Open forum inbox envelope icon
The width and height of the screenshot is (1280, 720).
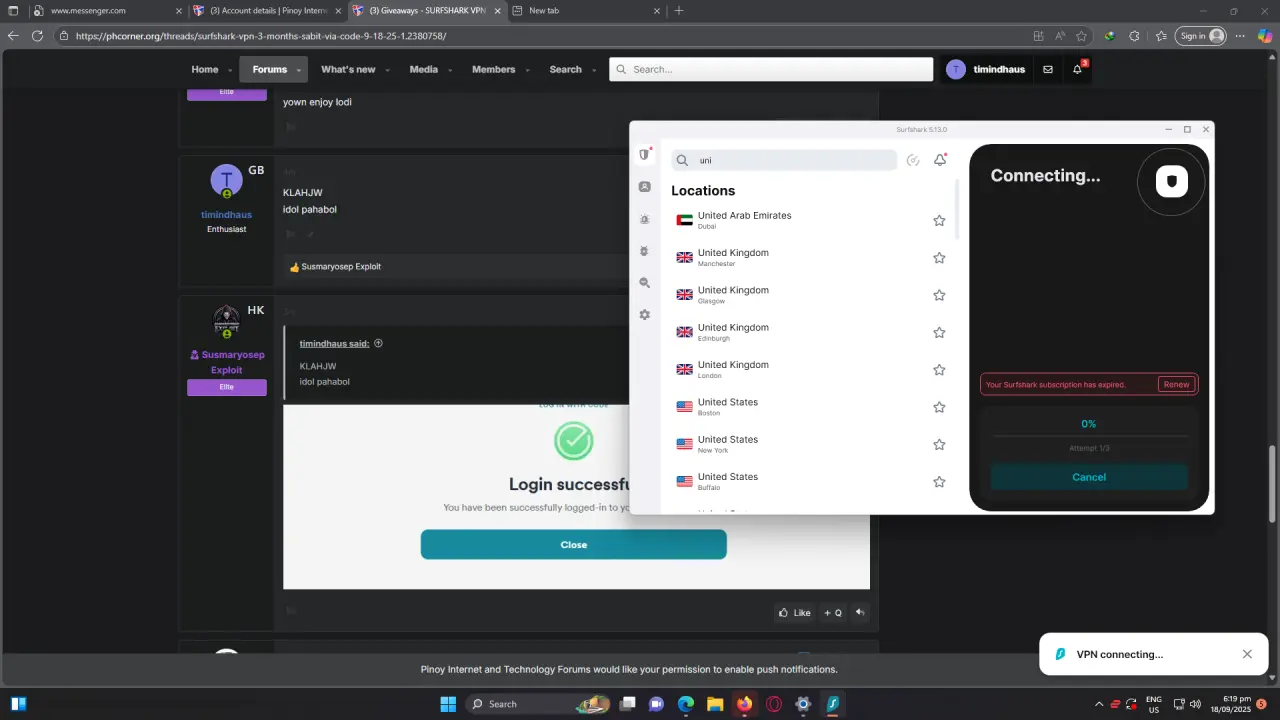point(1048,69)
